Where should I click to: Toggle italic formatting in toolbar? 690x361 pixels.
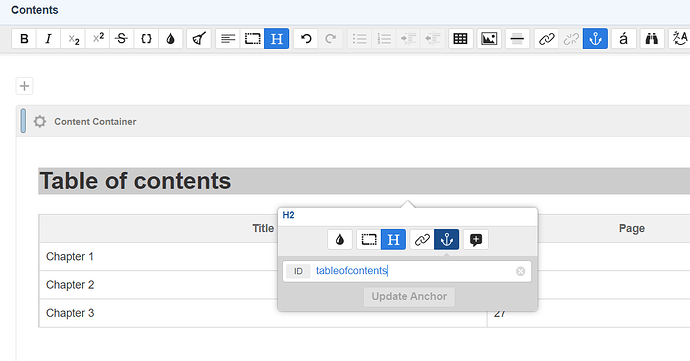click(48, 39)
